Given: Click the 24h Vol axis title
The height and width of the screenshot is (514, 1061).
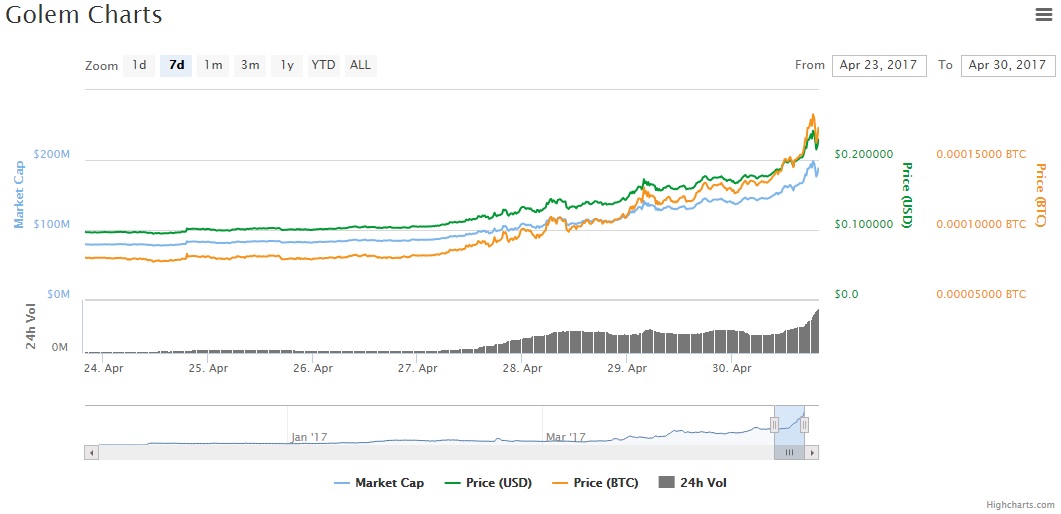Looking at the screenshot, I should (x=31, y=327).
